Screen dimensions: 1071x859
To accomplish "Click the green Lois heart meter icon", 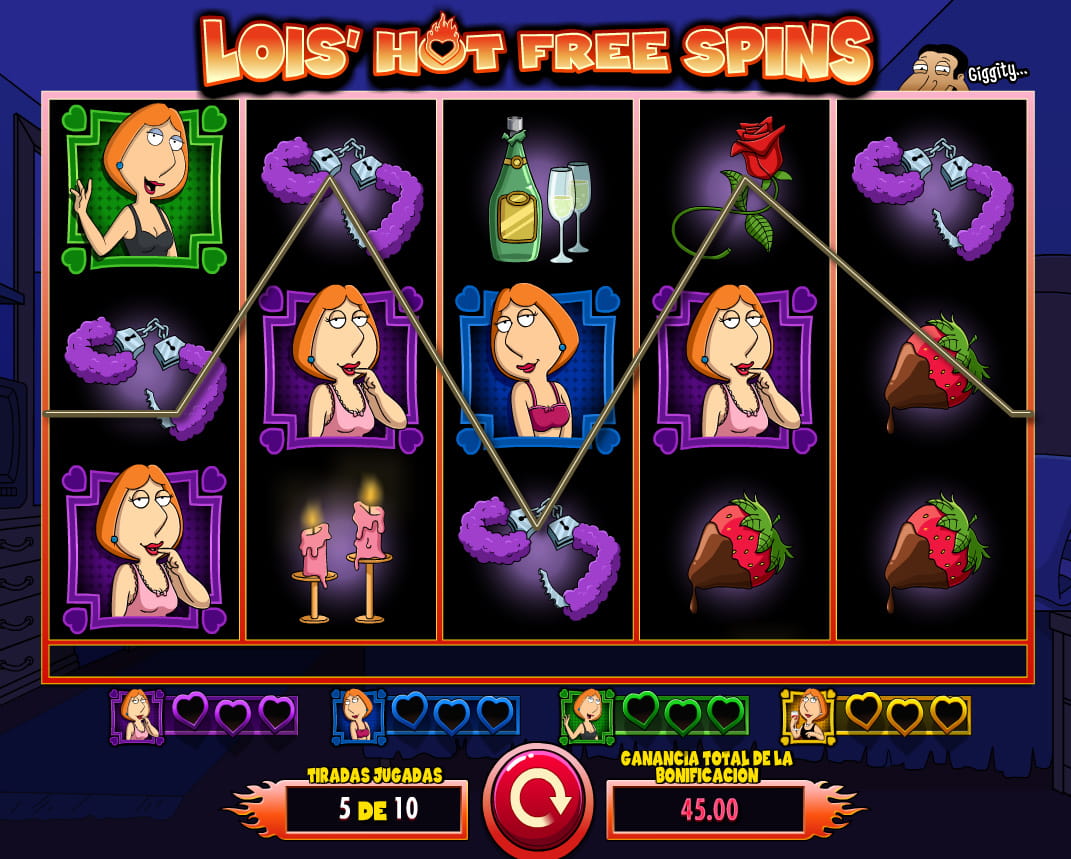I will (x=586, y=716).
